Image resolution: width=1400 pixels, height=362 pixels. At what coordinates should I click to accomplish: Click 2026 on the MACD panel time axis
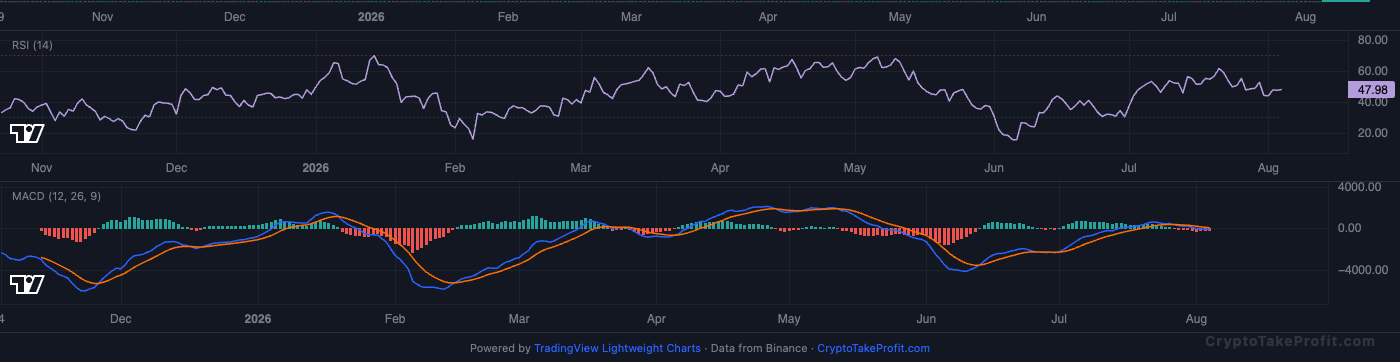(258, 319)
